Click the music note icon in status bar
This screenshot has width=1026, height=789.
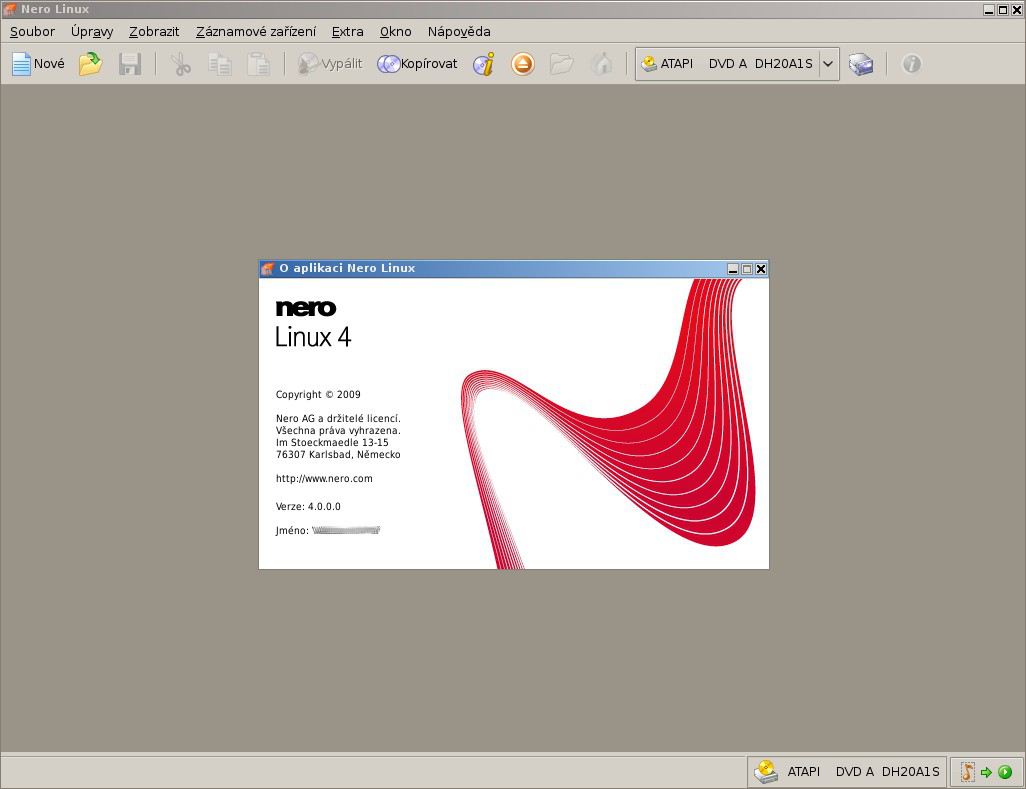coord(967,772)
